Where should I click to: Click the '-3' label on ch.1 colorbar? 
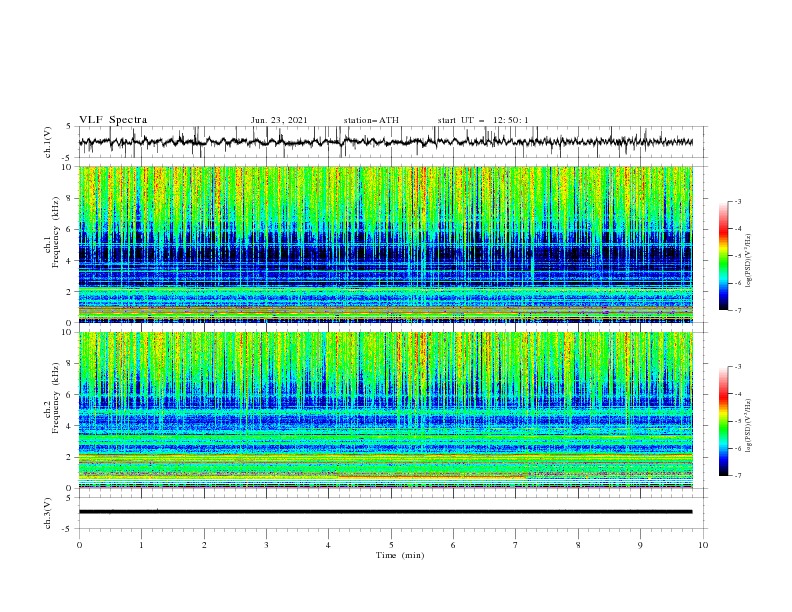pos(737,201)
